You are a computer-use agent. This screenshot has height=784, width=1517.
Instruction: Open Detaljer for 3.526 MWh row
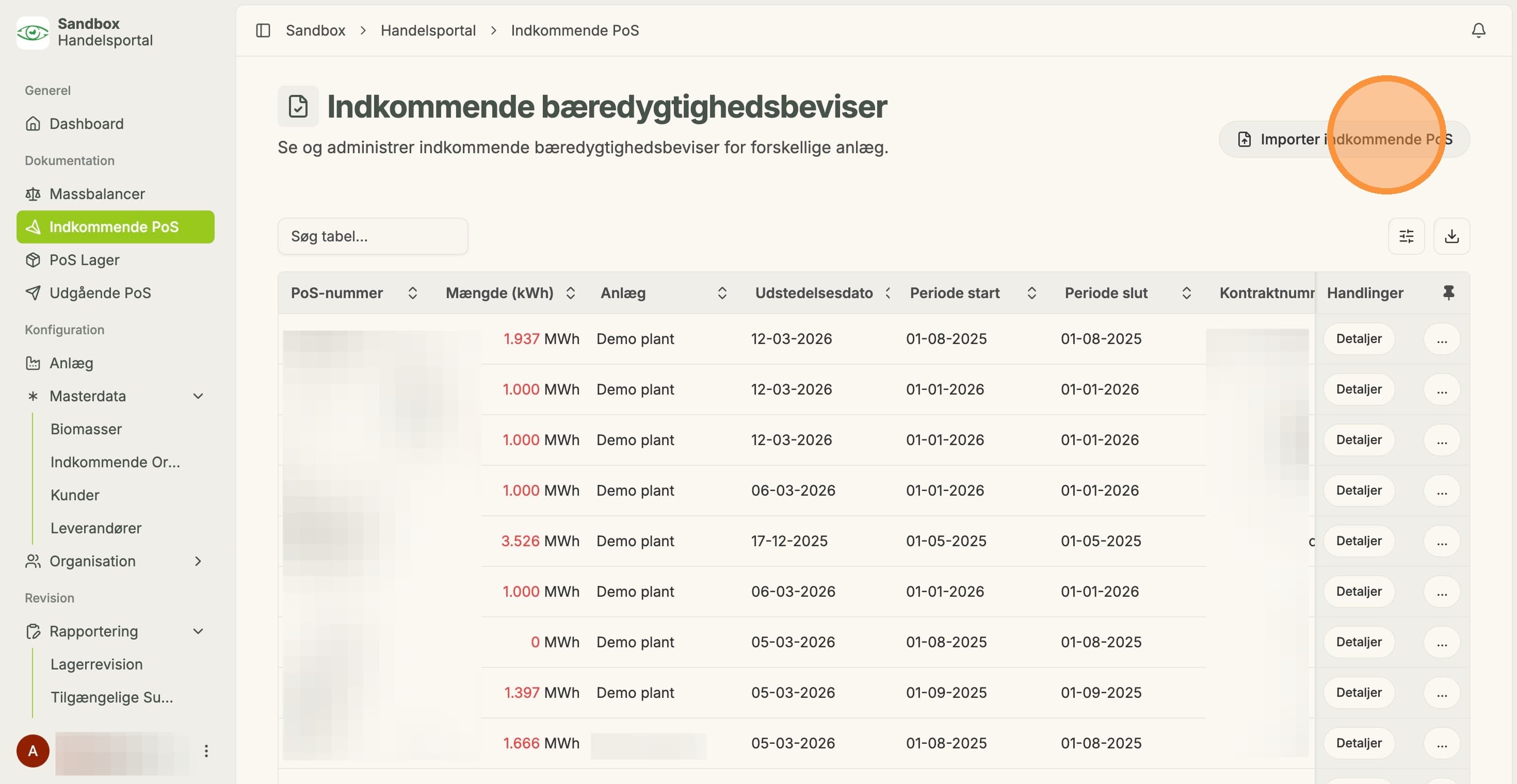(x=1359, y=541)
